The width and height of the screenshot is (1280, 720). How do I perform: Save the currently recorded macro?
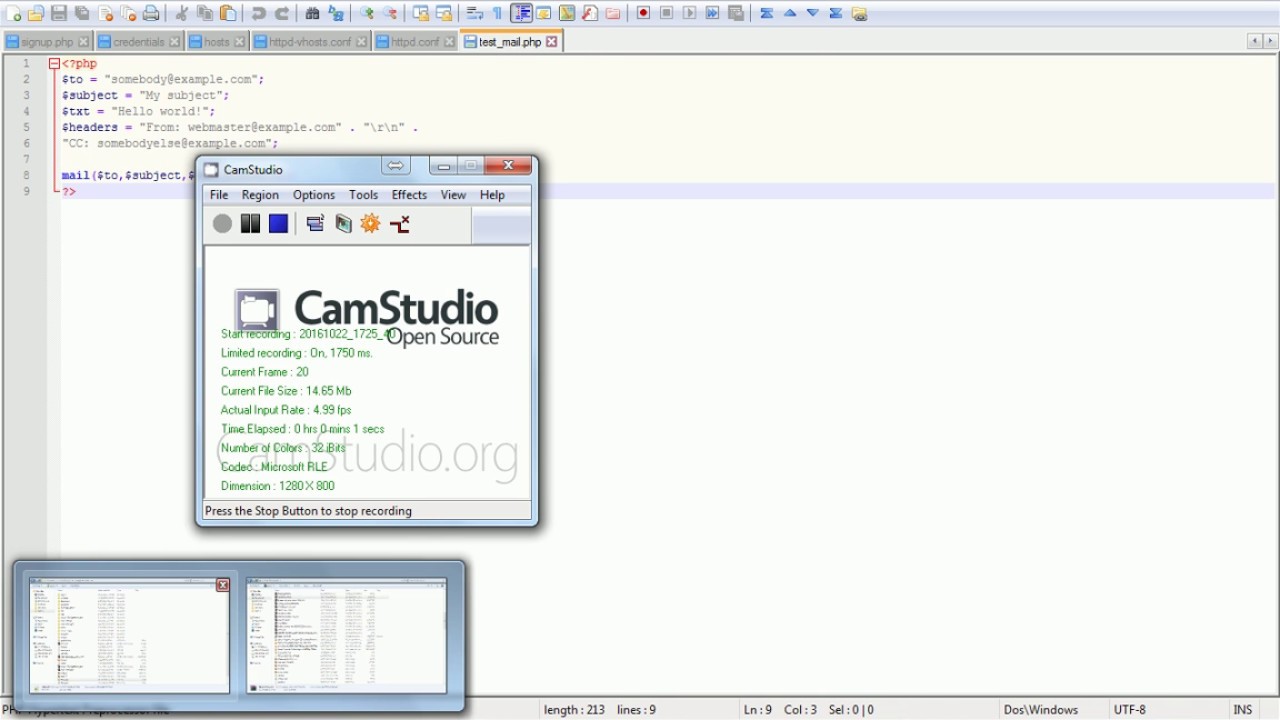pyautogui.click(x=735, y=14)
